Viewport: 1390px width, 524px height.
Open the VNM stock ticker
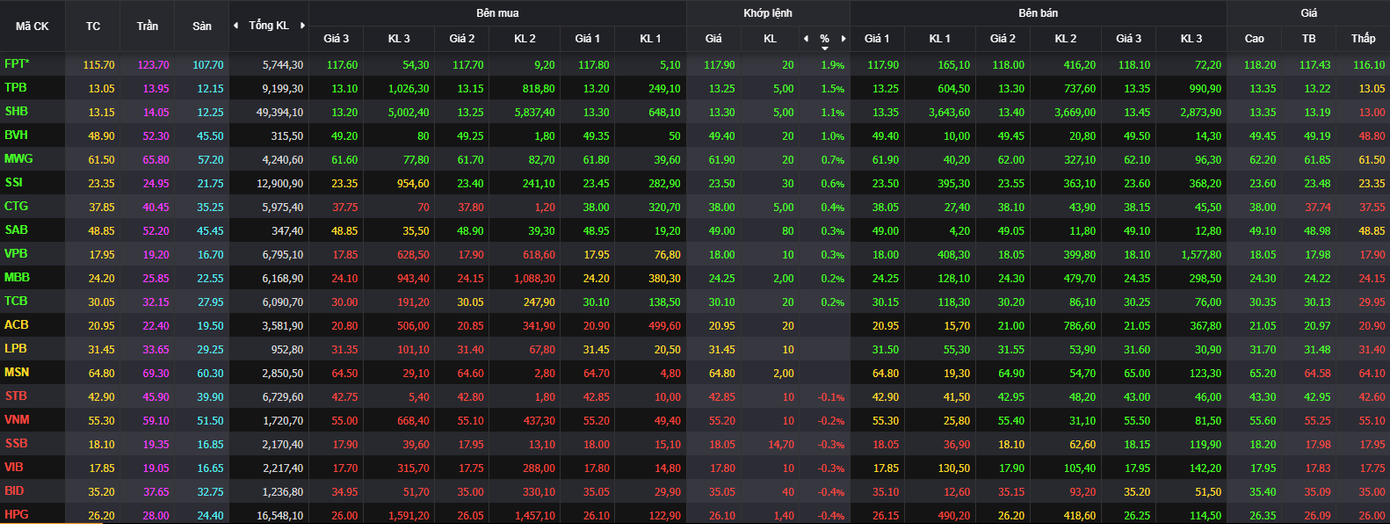click(16, 420)
